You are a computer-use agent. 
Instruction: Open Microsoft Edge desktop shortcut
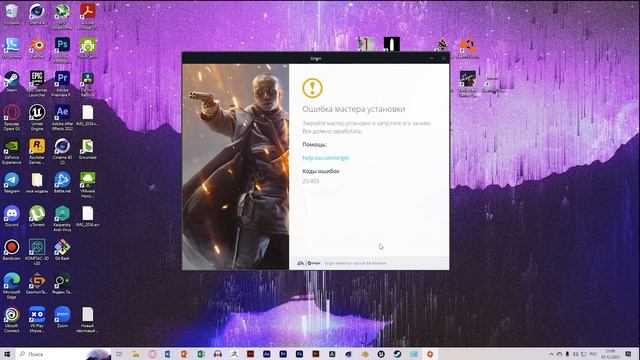point(11,286)
